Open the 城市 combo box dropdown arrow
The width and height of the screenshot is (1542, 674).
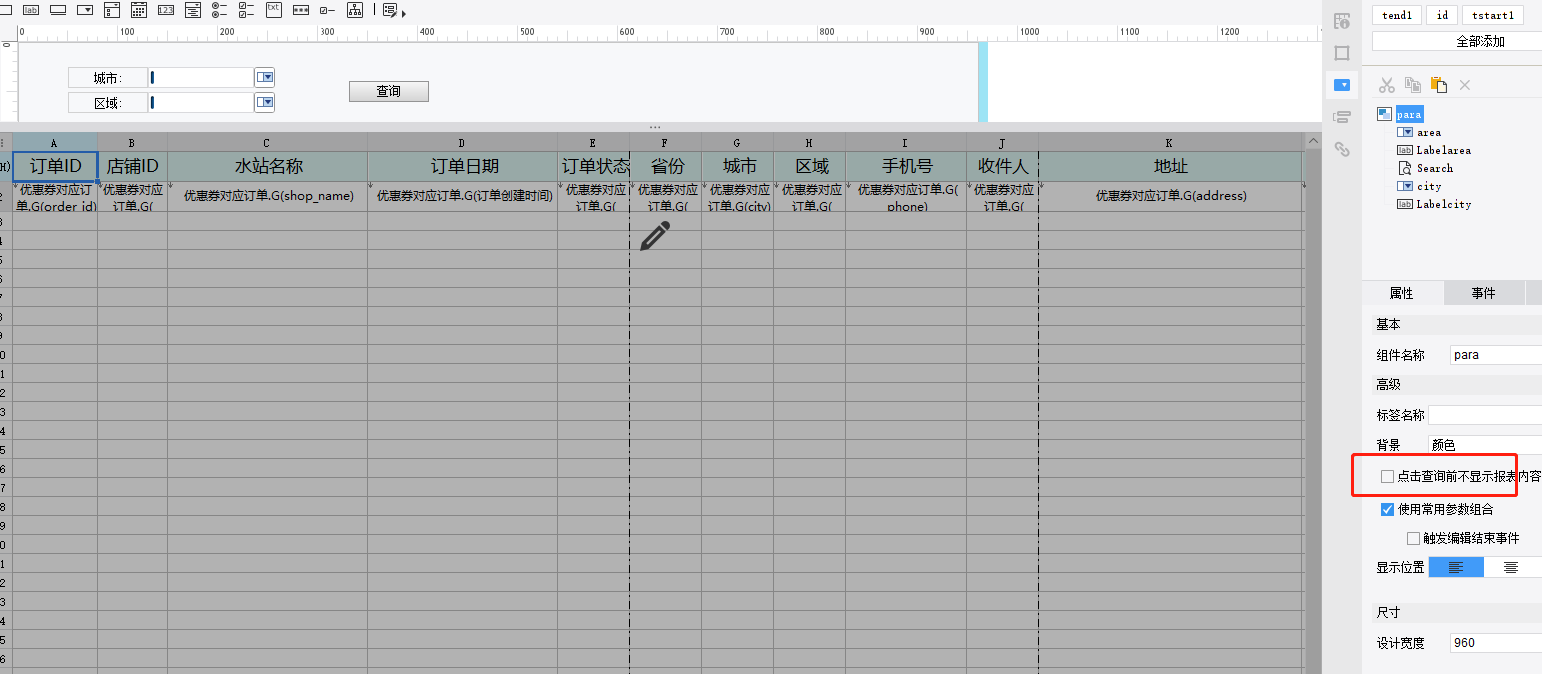click(265, 77)
